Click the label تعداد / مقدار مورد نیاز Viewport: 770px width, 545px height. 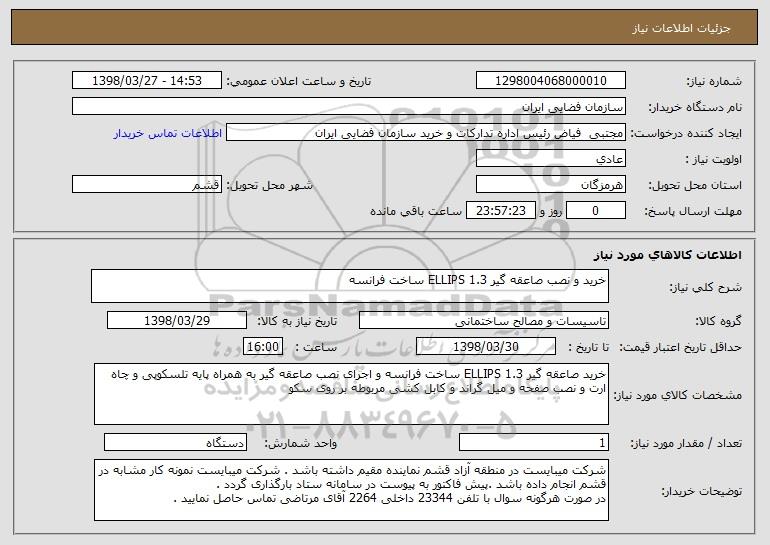[x=686, y=444]
